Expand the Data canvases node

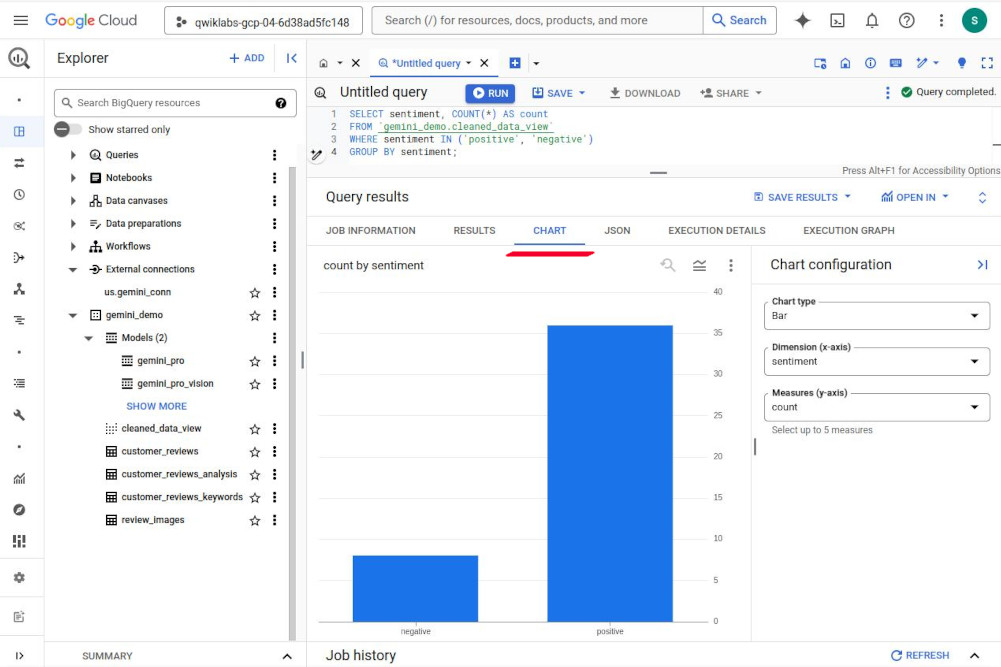[73, 201]
